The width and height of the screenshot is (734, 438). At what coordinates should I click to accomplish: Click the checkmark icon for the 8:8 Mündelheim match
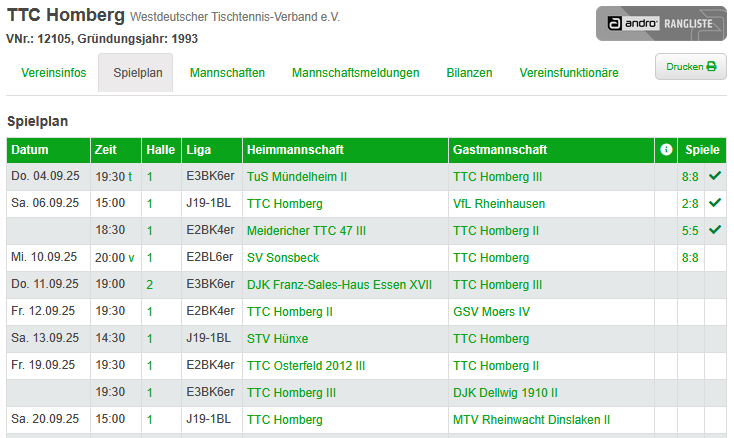click(715, 176)
